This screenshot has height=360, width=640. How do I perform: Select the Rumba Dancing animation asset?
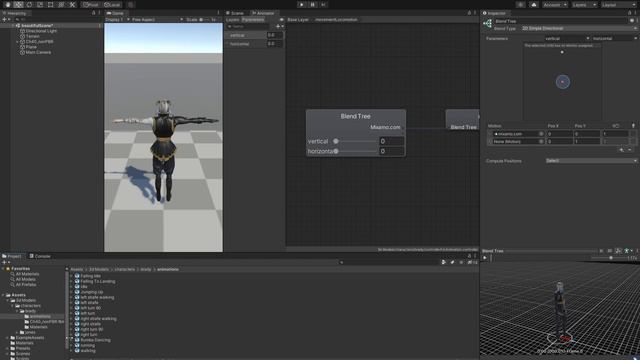tap(92, 340)
